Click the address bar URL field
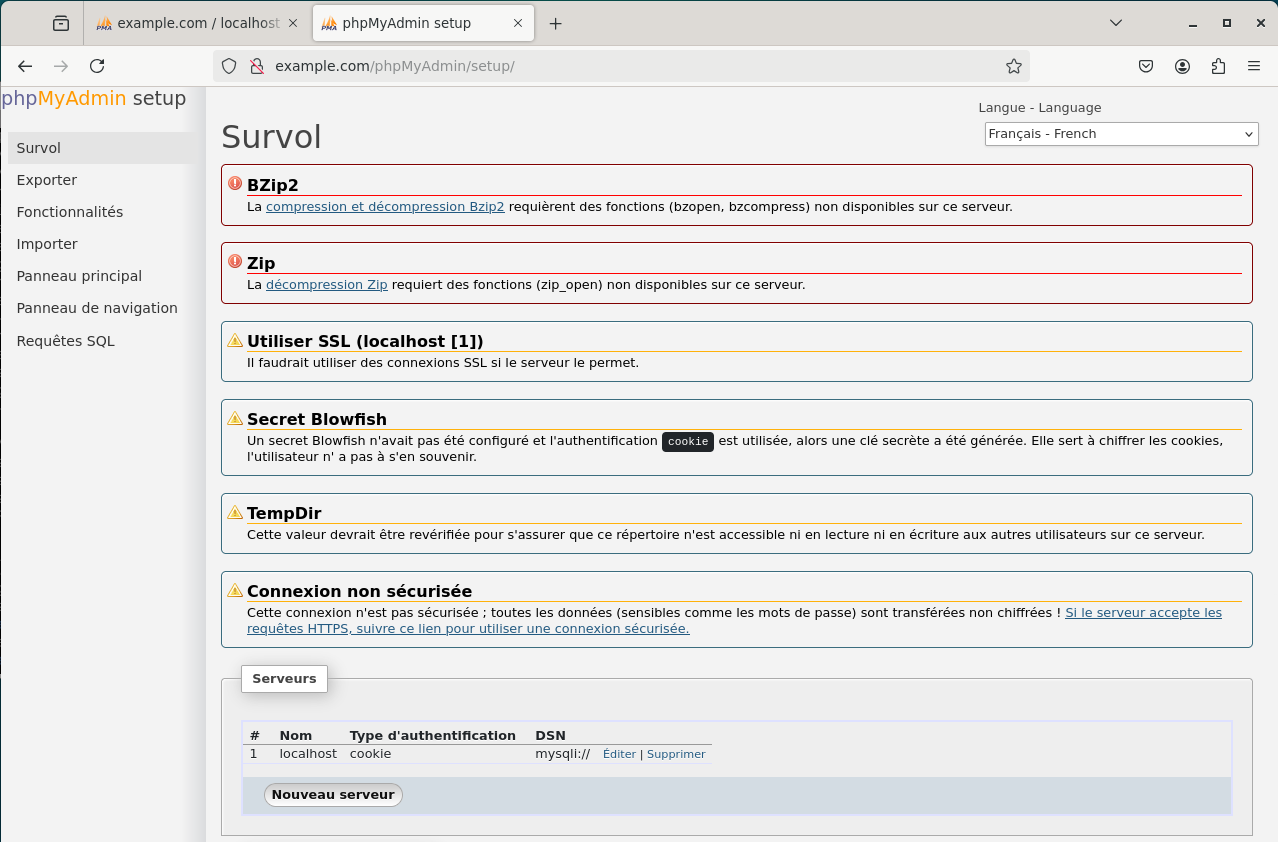 point(620,66)
